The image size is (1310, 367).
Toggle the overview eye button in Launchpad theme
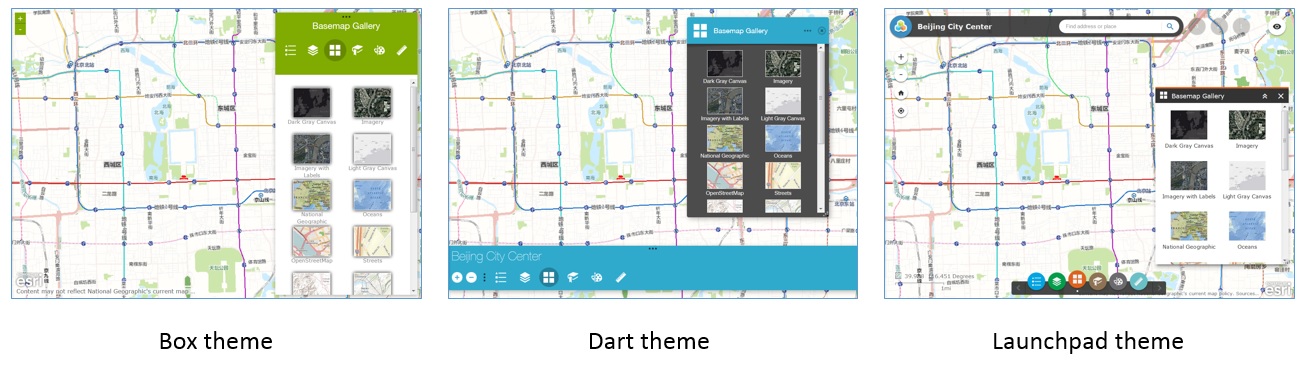tap(1277, 27)
